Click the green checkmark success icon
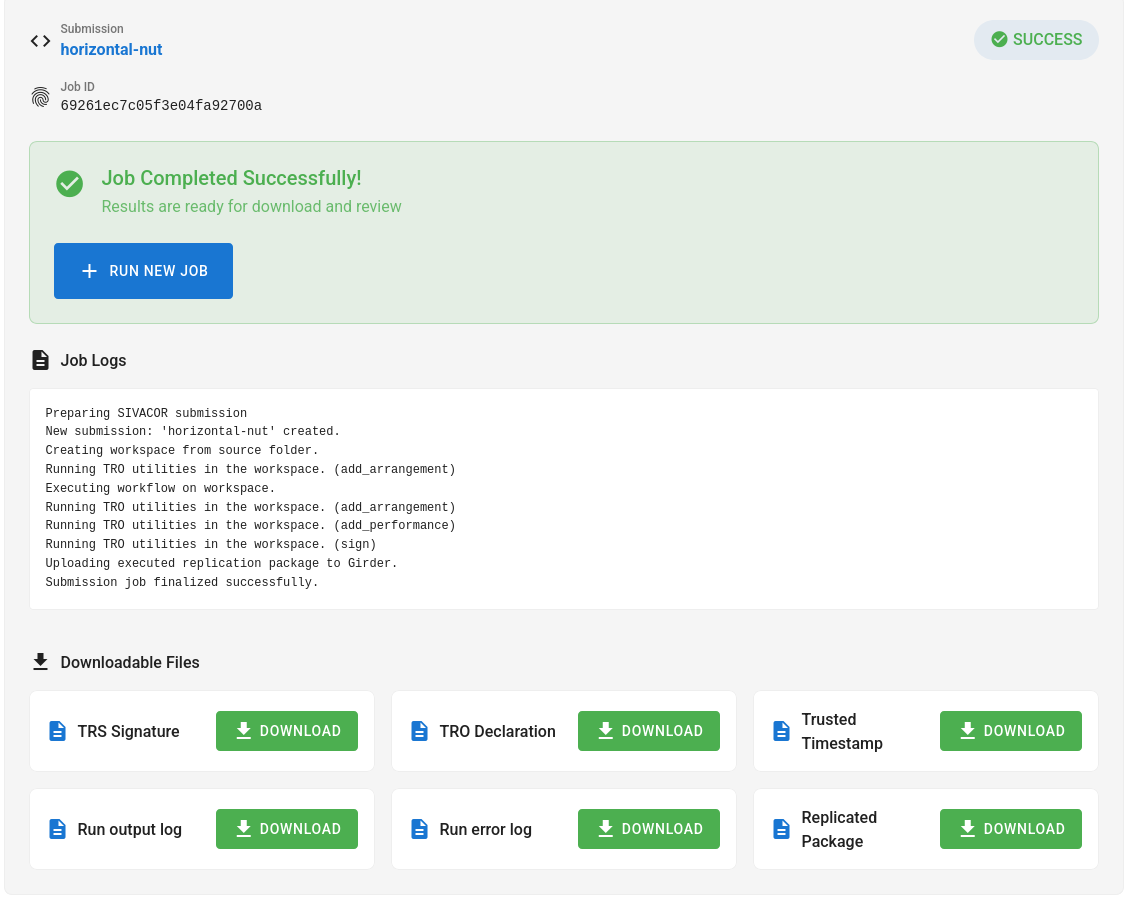 click(69, 183)
